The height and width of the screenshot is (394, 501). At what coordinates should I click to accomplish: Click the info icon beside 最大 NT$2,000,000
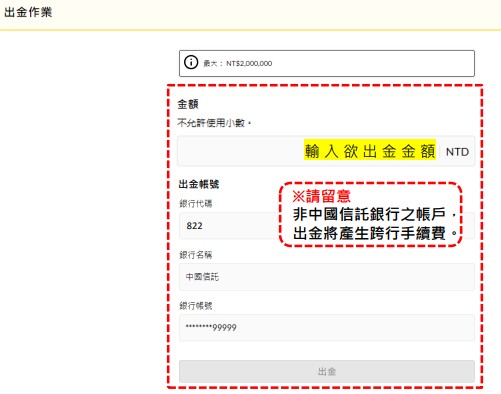(191, 62)
